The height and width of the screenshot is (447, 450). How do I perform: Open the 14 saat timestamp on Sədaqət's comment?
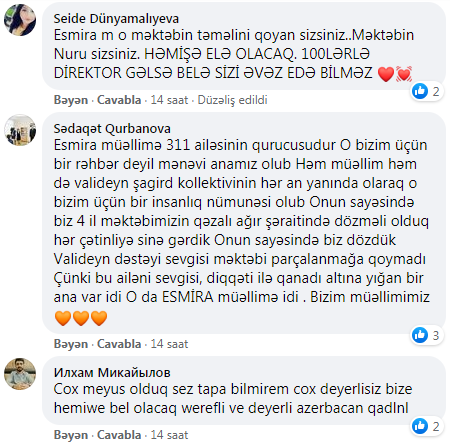click(x=169, y=344)
